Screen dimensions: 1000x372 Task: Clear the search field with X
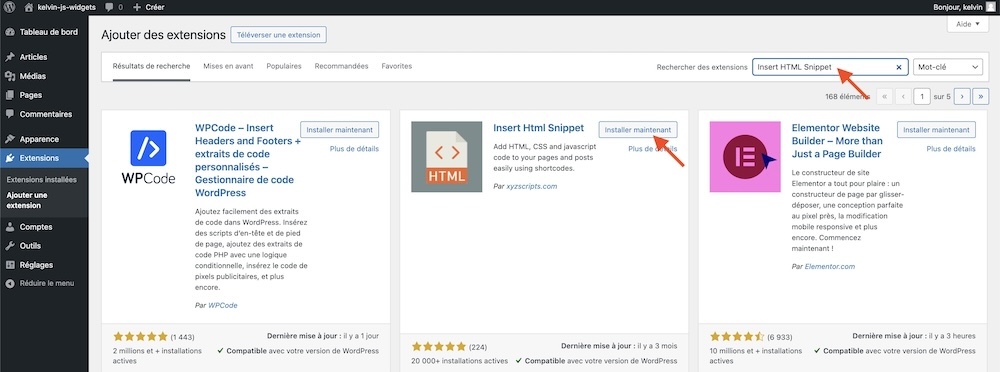point(899,67)
